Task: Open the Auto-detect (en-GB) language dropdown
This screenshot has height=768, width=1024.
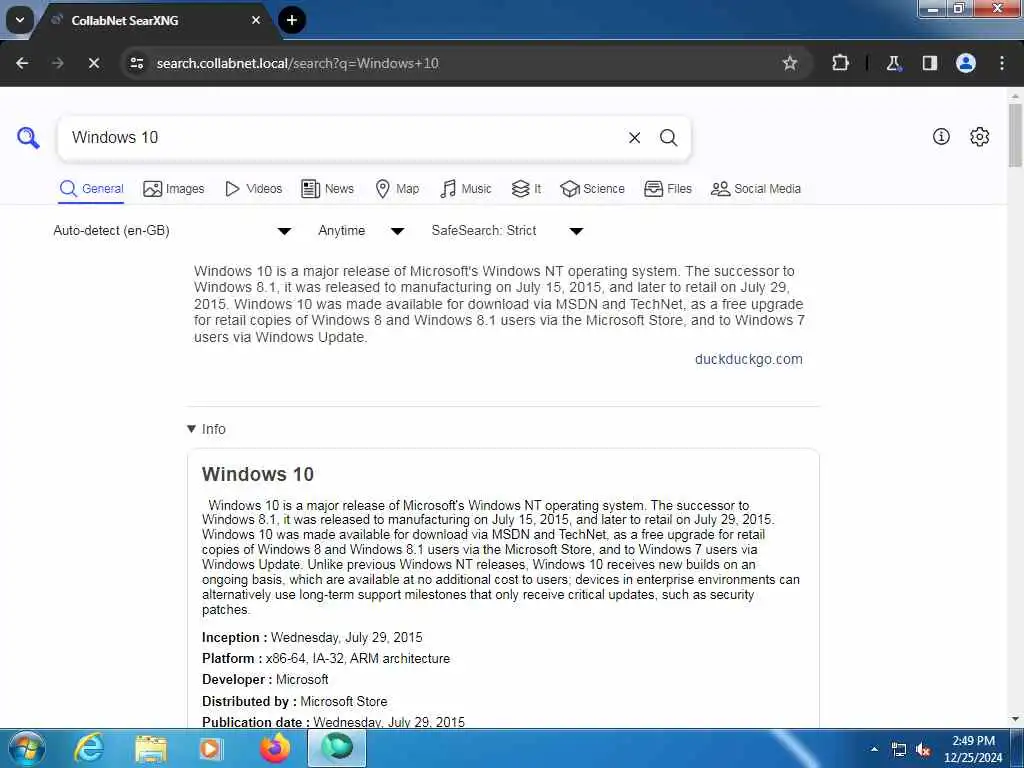Action: (172, 231)
